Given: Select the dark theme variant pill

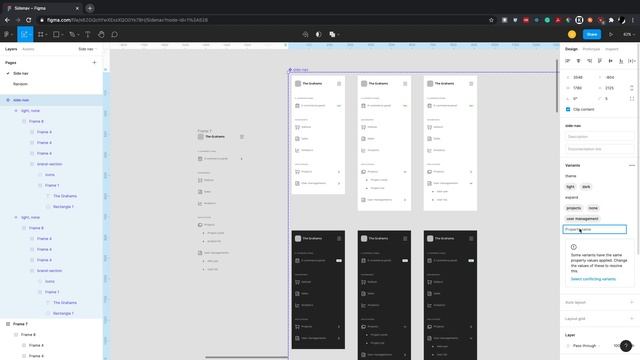Looking at the screenshot, I should point(586,187).
